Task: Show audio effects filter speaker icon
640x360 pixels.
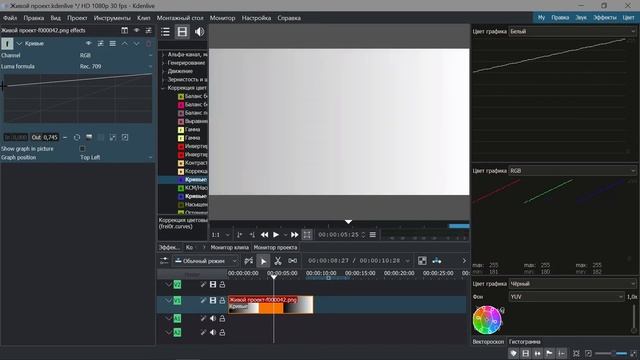Action: pos(199,32)
